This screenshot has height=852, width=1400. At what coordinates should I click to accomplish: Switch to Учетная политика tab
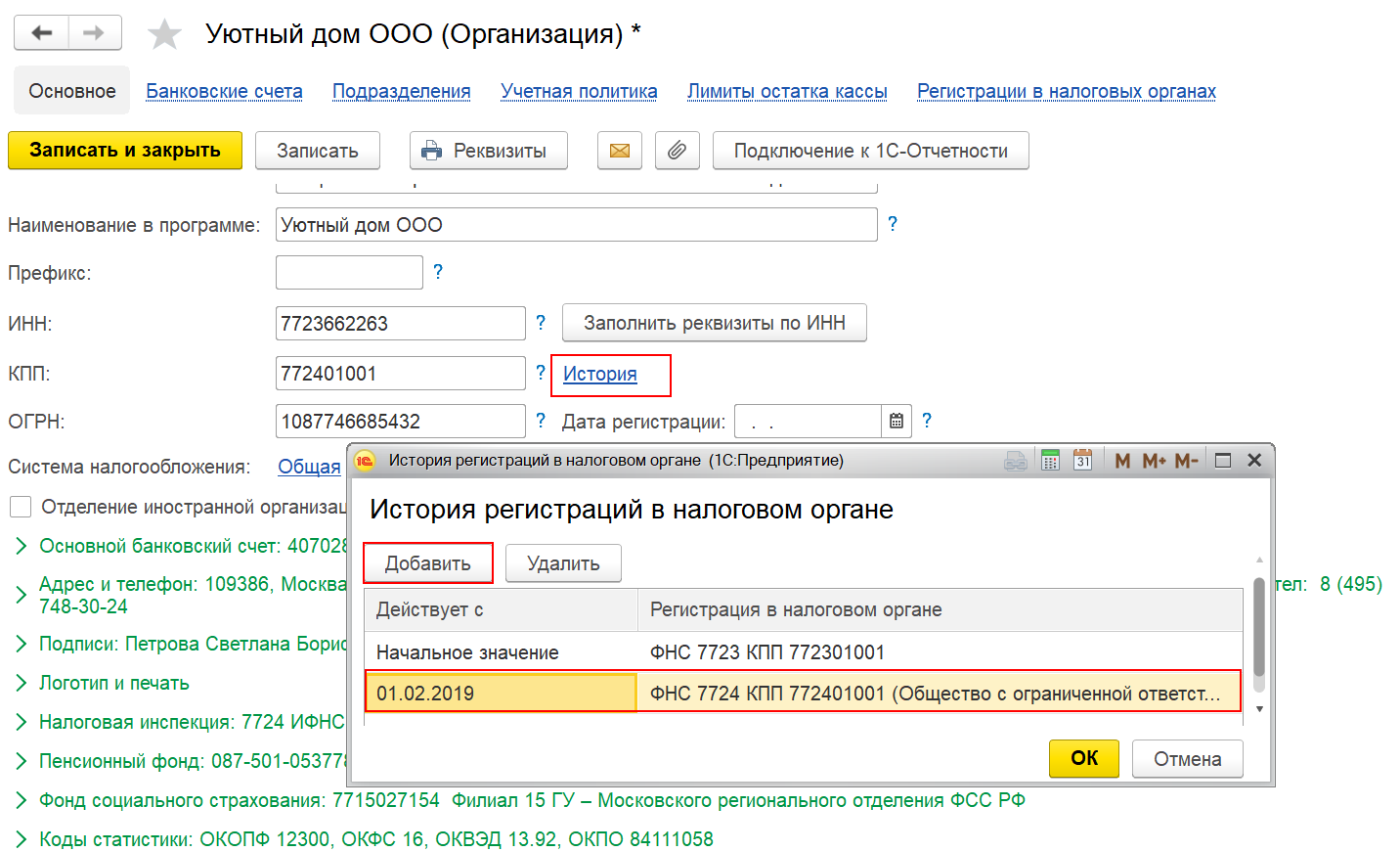[x=579, y=91]
